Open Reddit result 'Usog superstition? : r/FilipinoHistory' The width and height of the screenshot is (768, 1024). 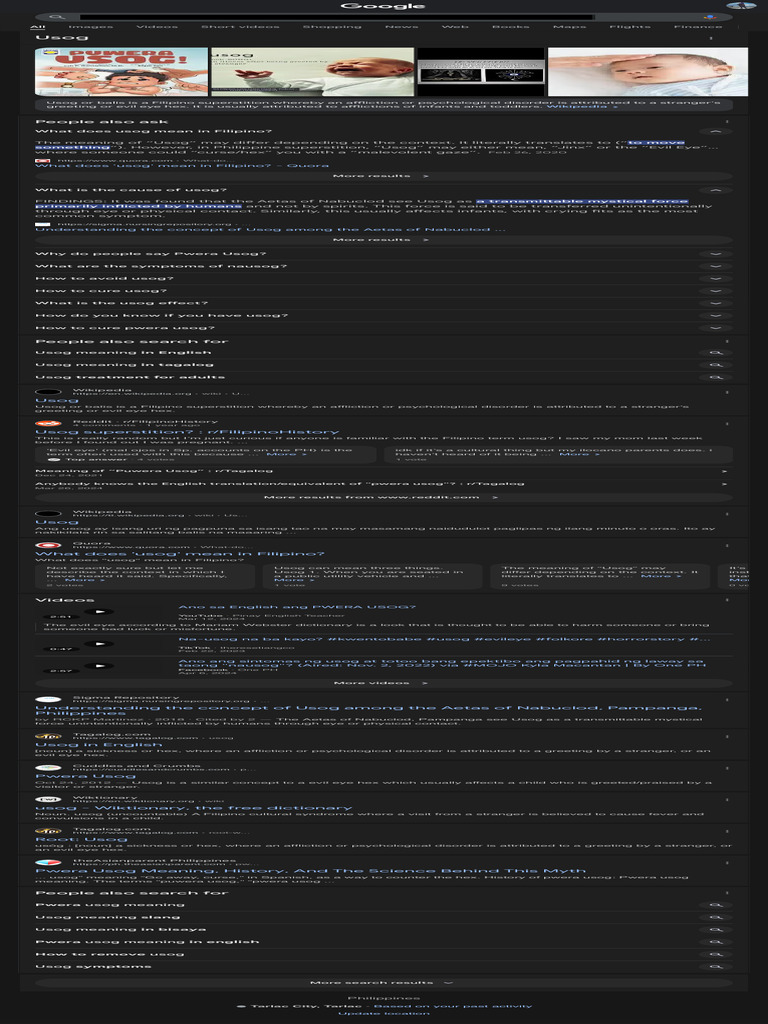(x=187, y=432)
